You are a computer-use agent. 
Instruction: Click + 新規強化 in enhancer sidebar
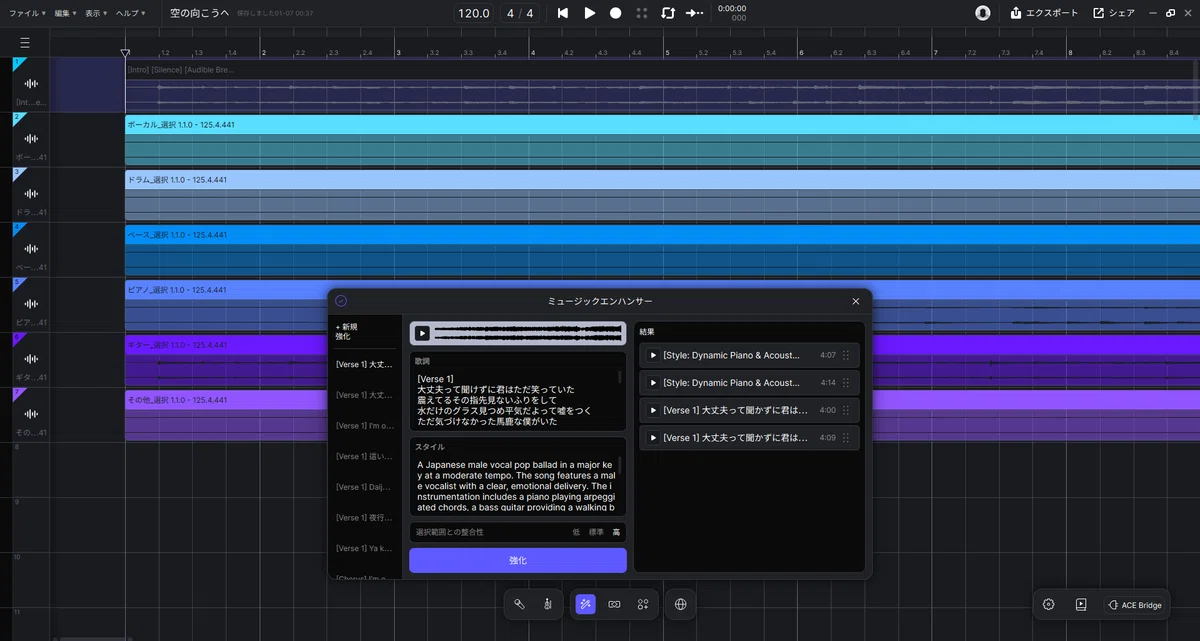pyautogui.click(x=346, y=332)
